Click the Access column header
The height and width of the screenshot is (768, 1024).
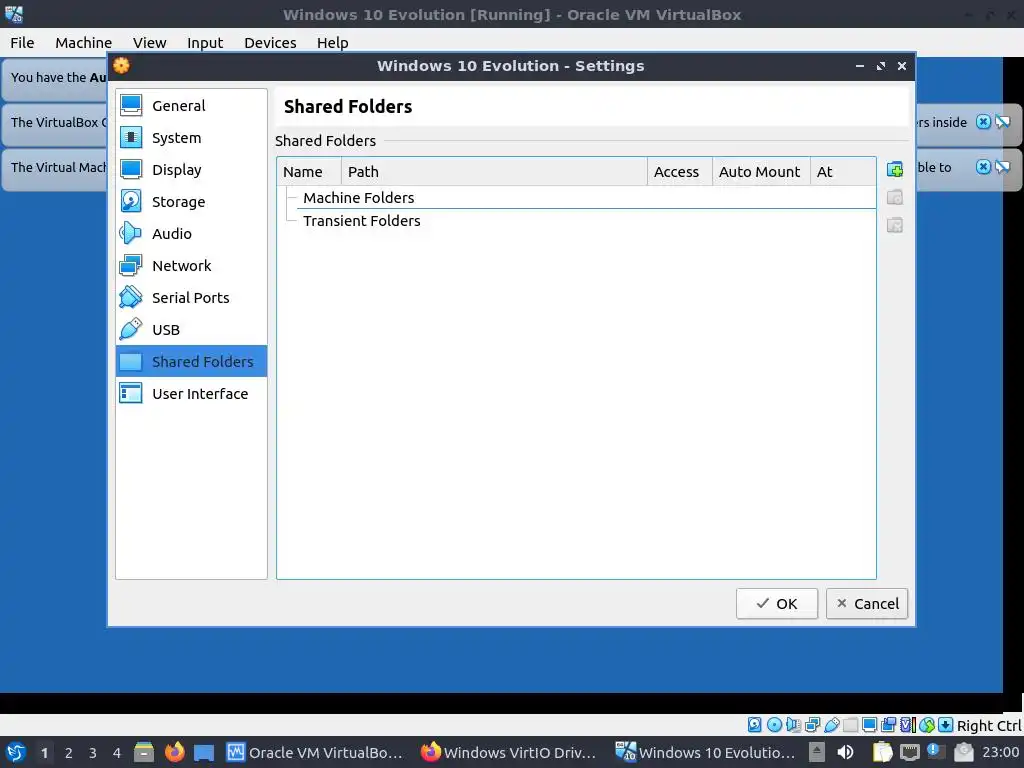tap(680, 172)
